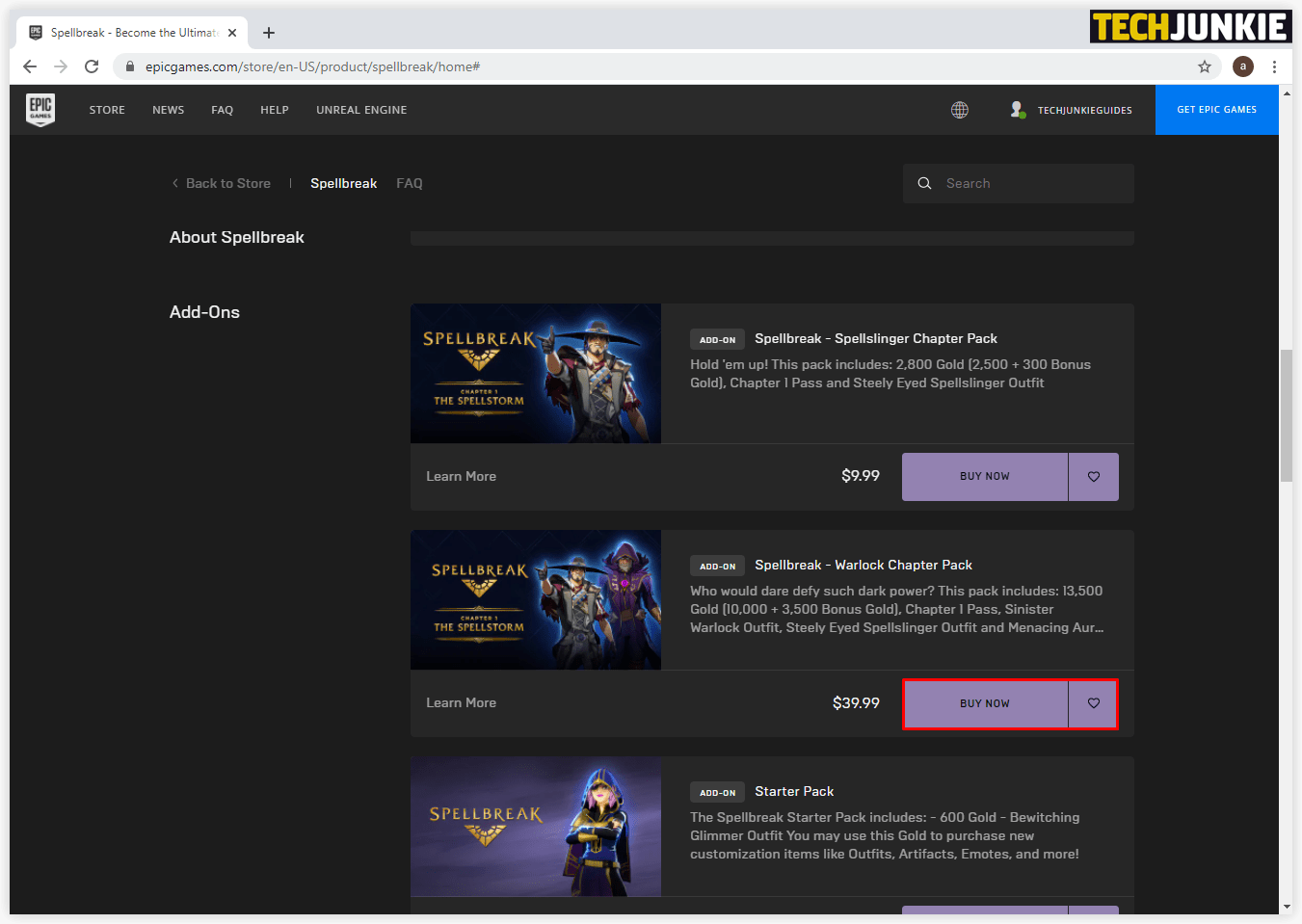Image resolution: width=1302 pixels, height=924 pixels.
Task: Wishlist the Warlock Chapter Pack heart
Action: click(1093, 703)
